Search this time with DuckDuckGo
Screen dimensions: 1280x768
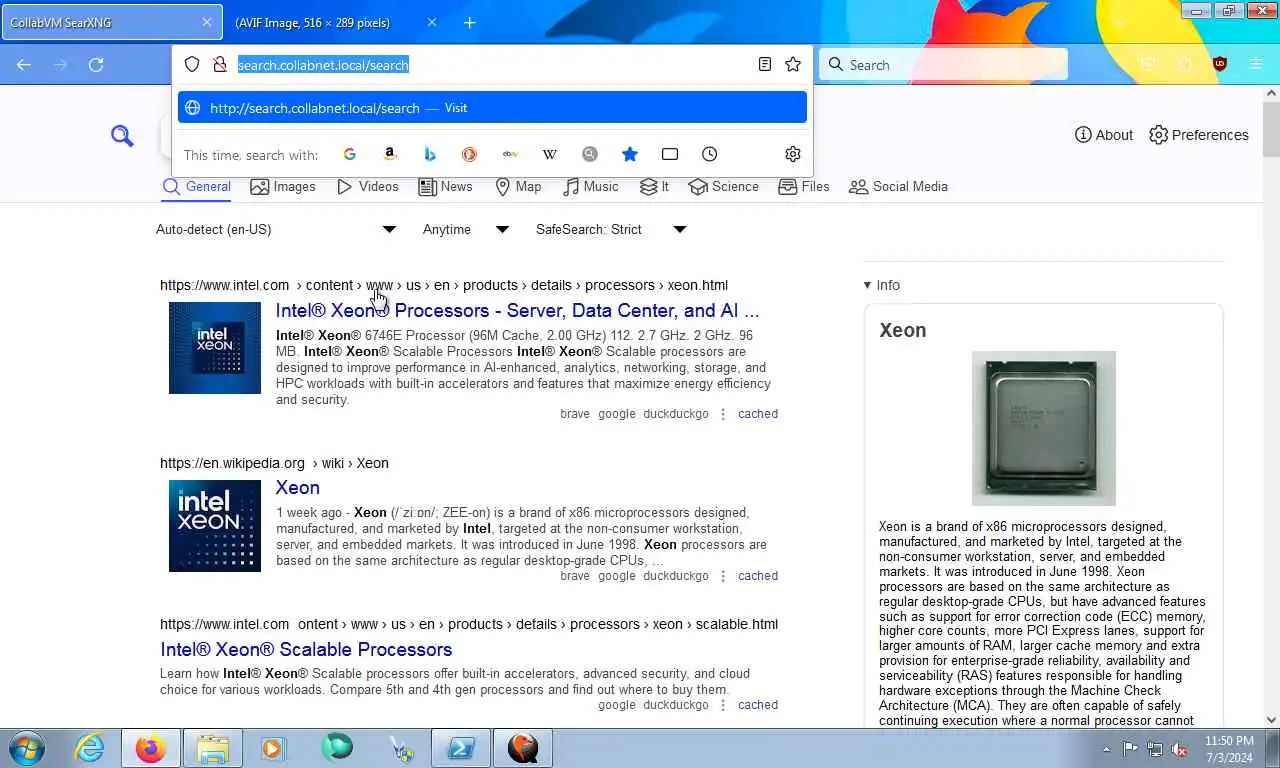tap(469, 154)
